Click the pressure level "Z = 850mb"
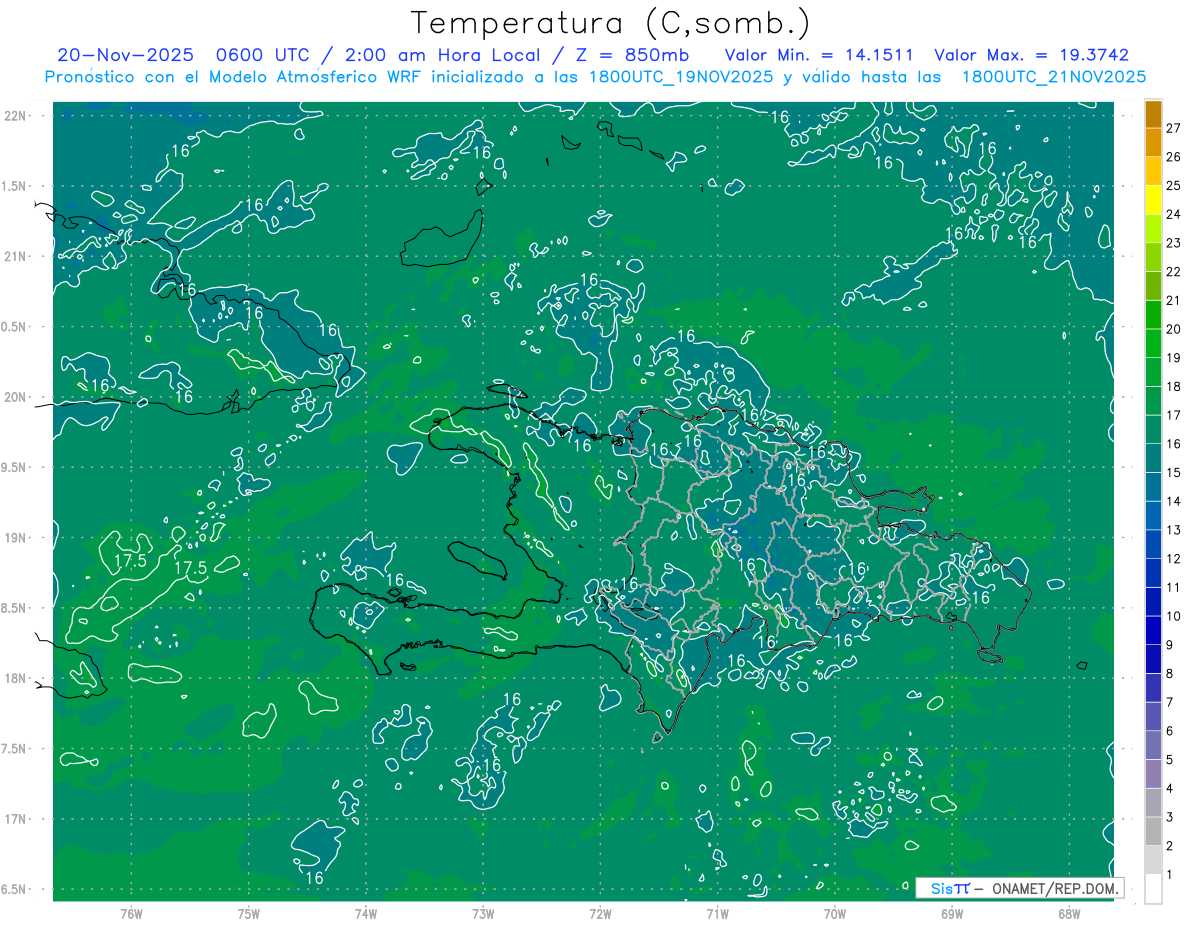Image resolution: width=1200 pixels, height=927 pixels. click(x=630, y=55)
